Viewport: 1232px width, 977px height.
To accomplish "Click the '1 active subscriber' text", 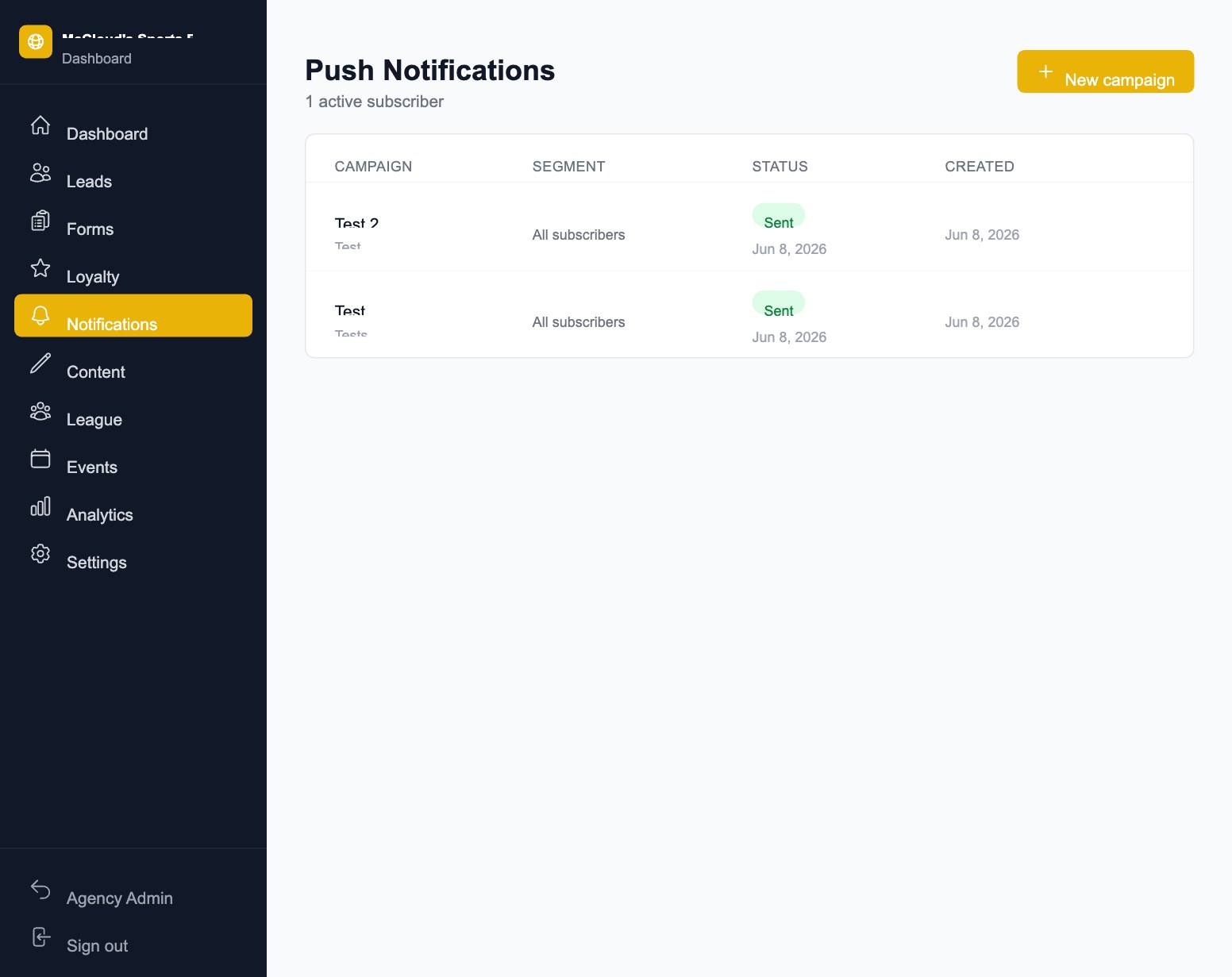I will coord(375,102).
